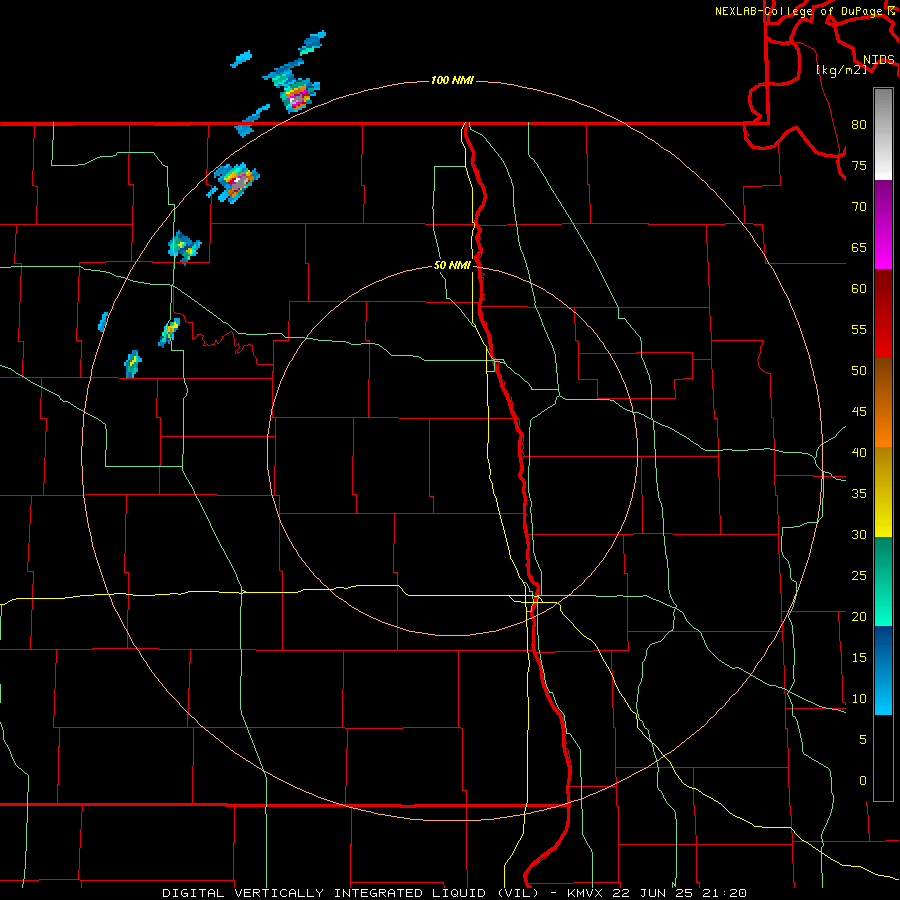Image resolution: width=900 pixels, height=900 pixels.
Task: Click the 75 value on the color scale
Action: [859, 165]
